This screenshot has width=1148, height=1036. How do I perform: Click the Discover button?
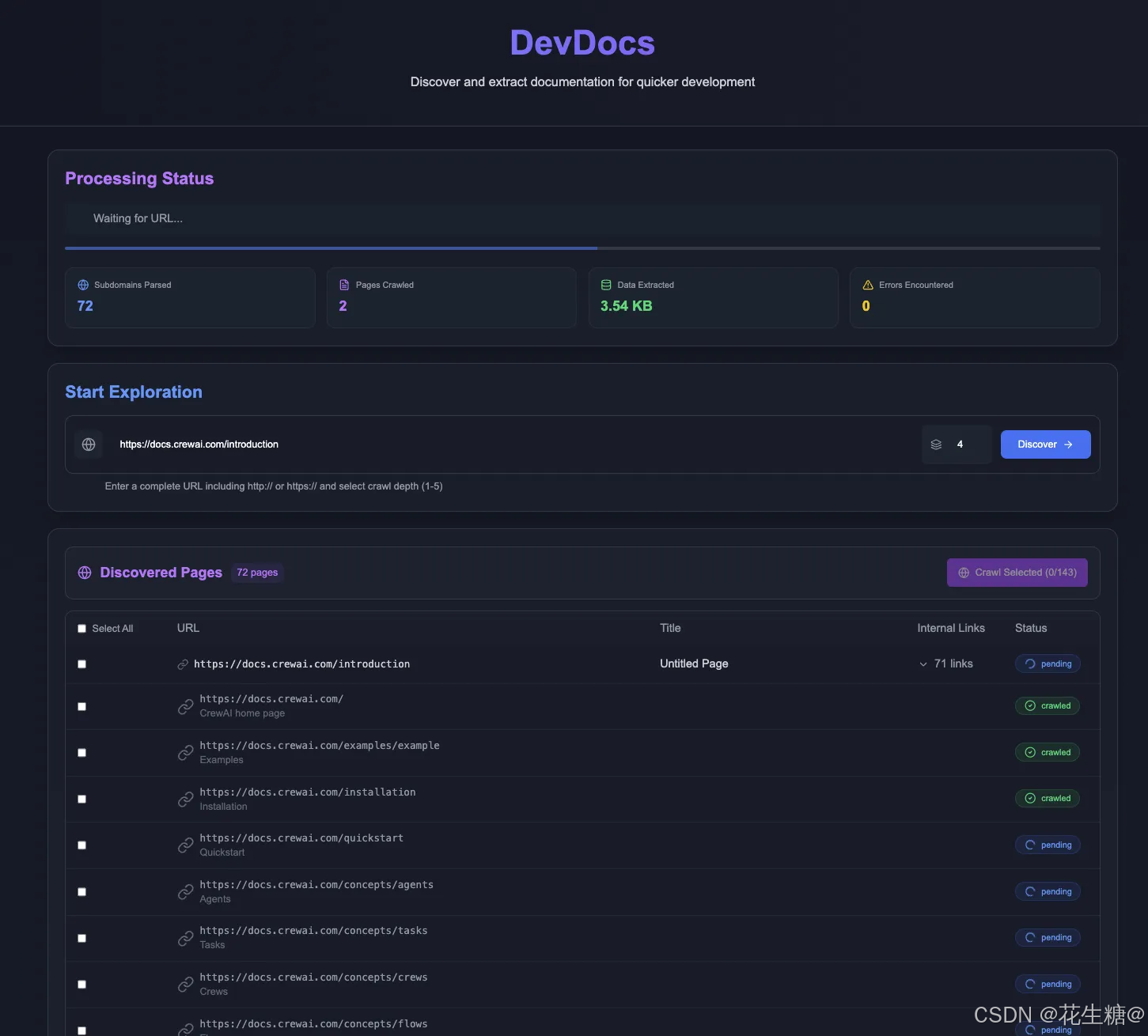[x=1045, y=444]
